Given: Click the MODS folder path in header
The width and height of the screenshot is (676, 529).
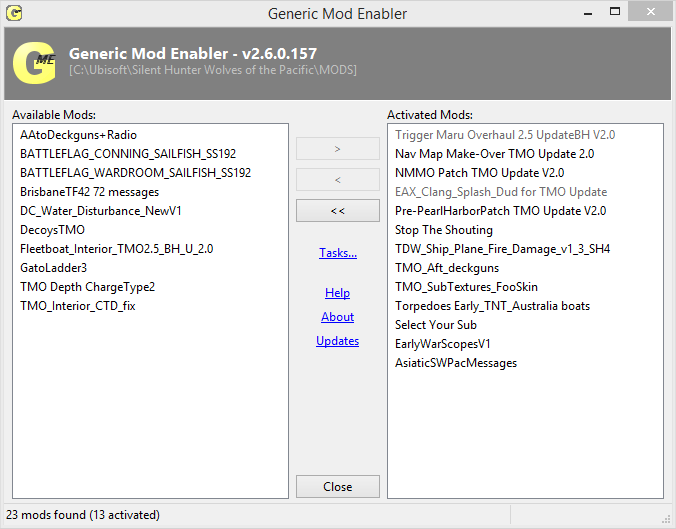Looking at the screenshot, I should pos(213,70).
